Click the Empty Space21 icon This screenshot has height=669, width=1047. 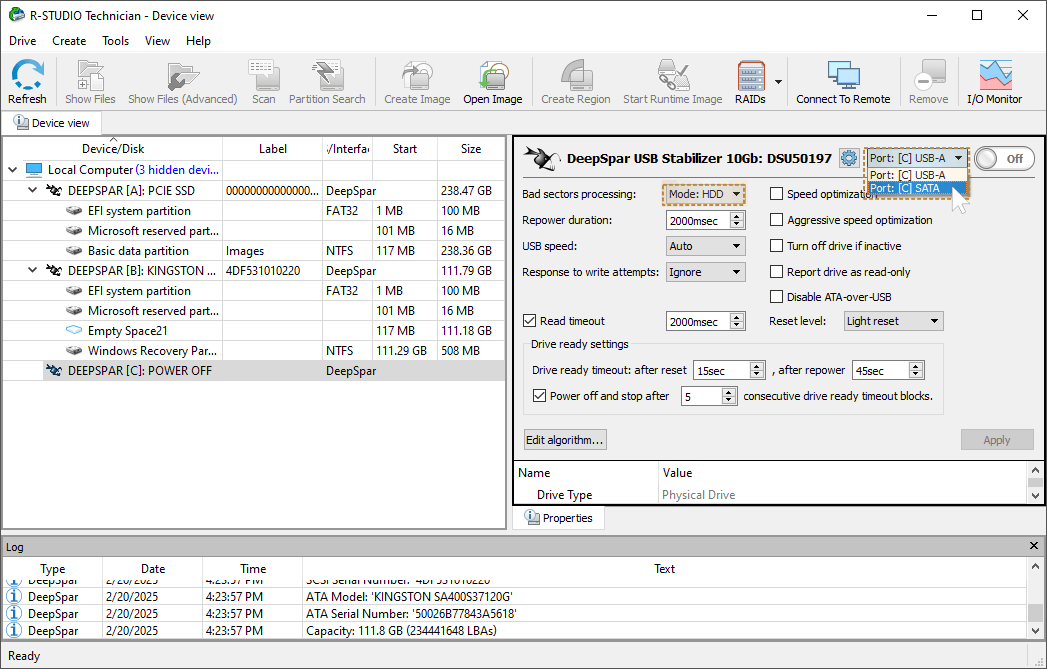click(x=73, y=330)
